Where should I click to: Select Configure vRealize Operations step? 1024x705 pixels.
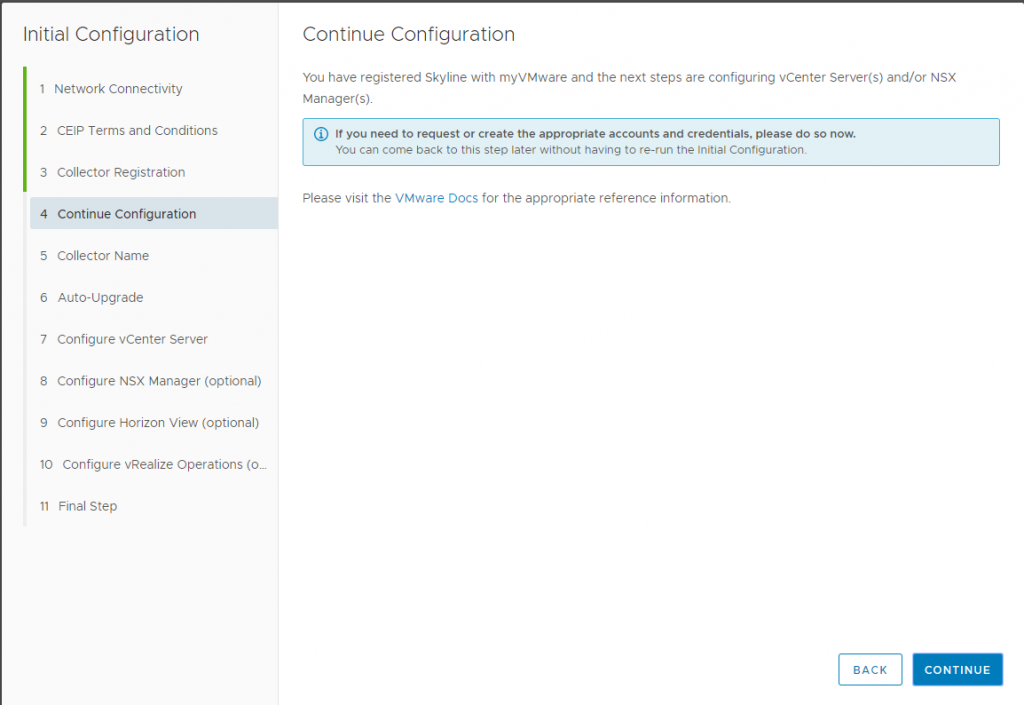coord(154,464)
